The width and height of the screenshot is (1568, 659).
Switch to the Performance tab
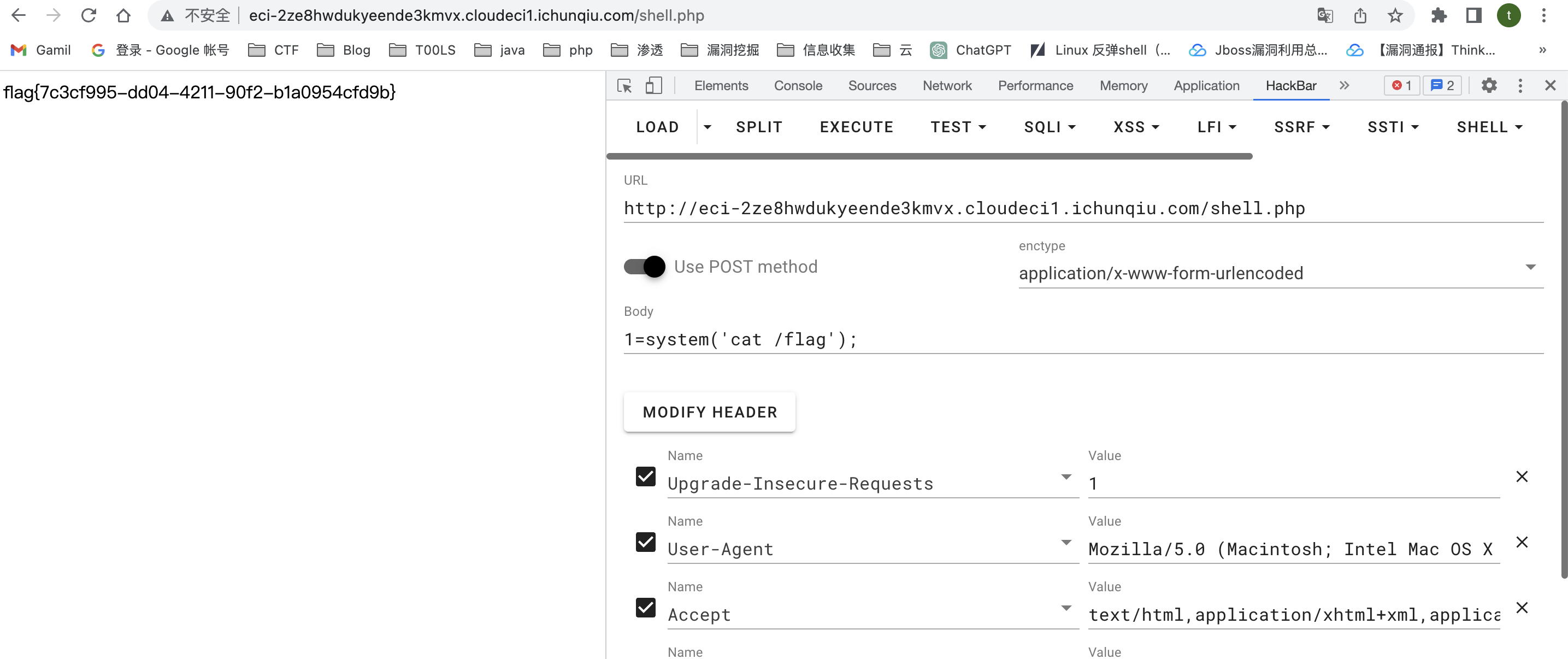[x=1035, y=86]
